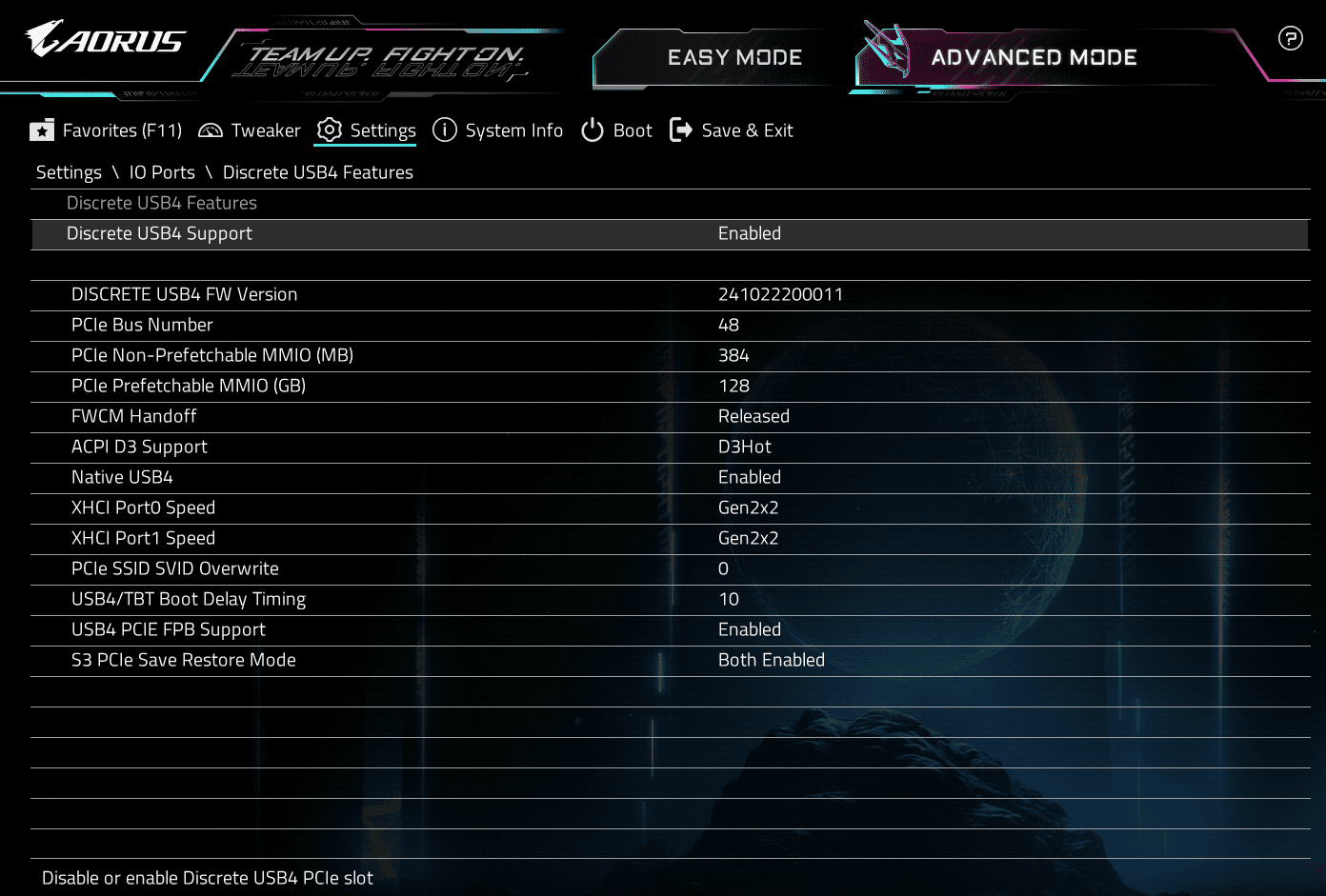Screen dimensions: 1326x896
Task: Select the Native USB4 label
Action: 122,477
